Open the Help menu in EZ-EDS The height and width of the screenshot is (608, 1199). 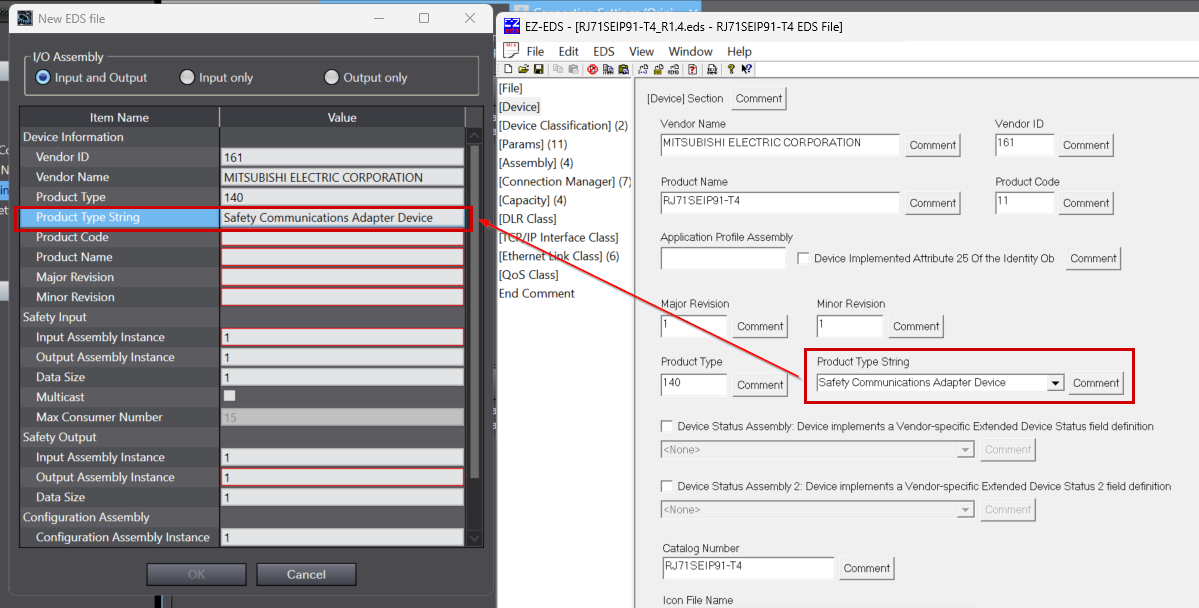point(739,51)
